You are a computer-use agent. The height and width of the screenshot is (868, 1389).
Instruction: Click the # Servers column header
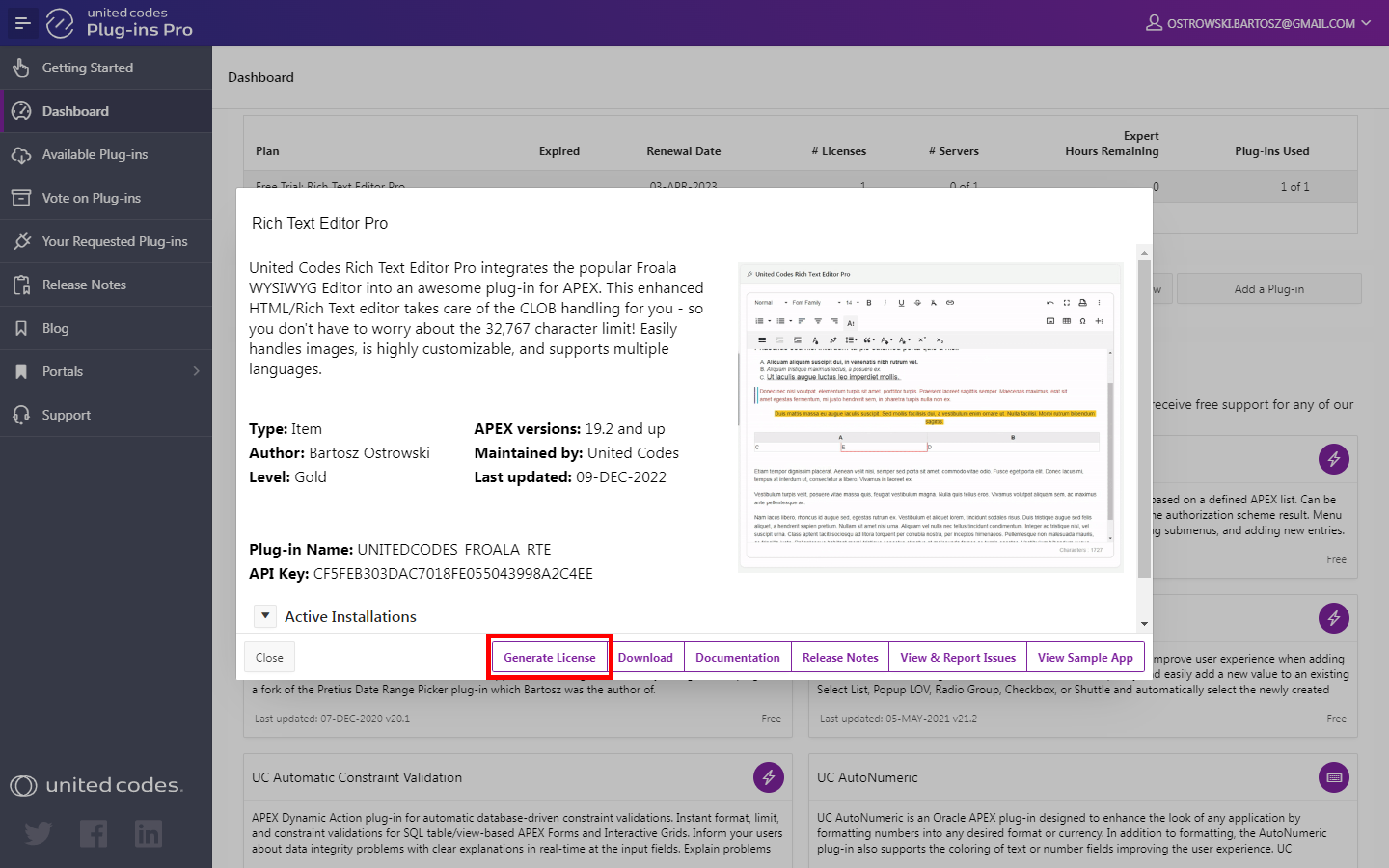coord(954,151)
